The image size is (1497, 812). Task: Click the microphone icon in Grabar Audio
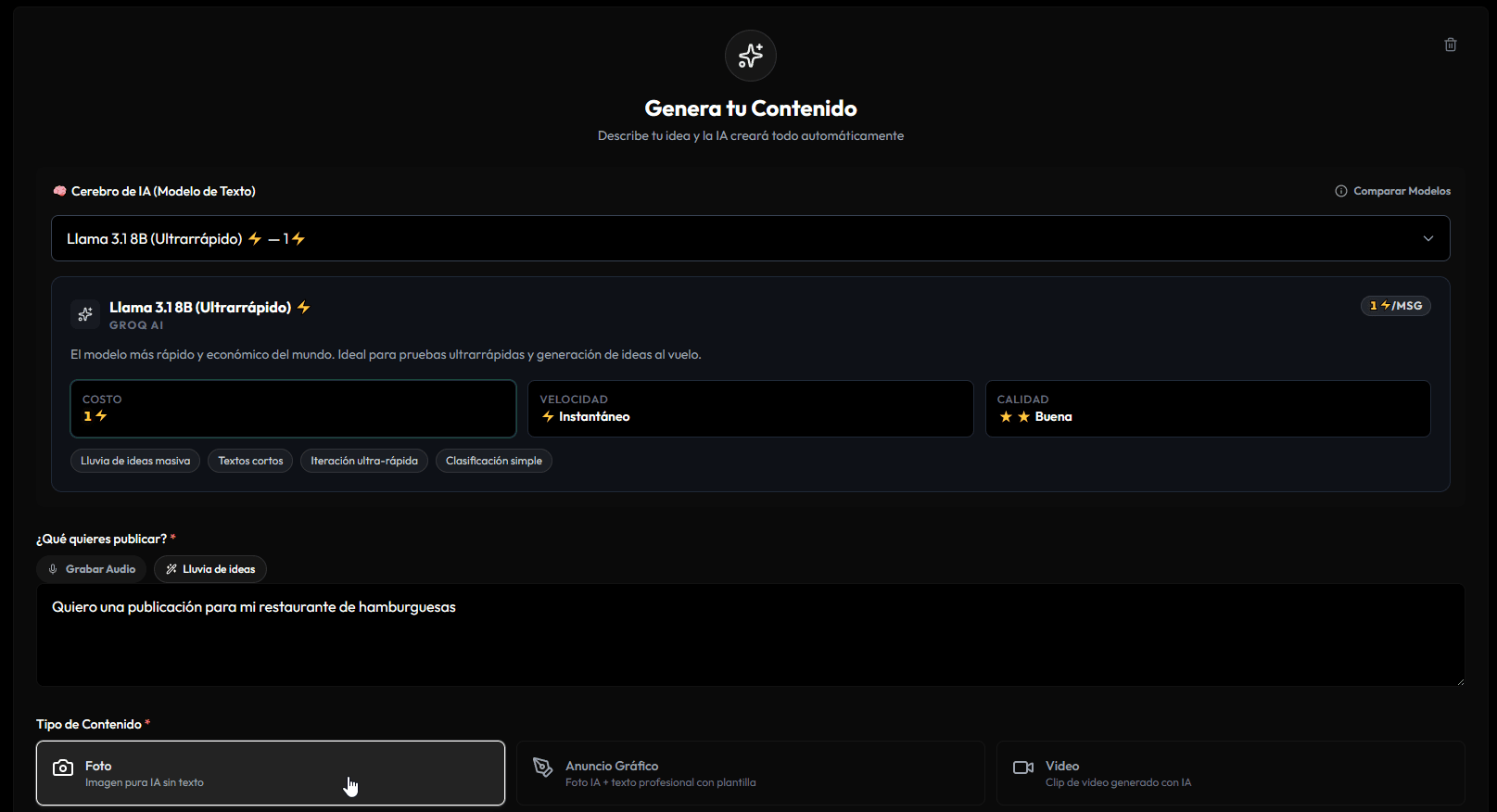53,569
